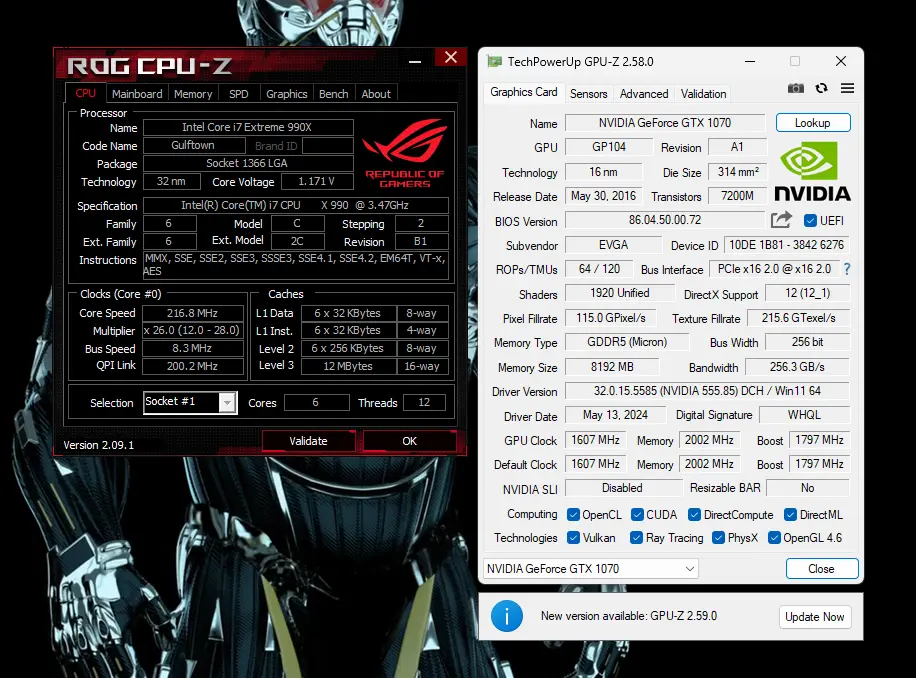Click the Republic of Gamers logo
Image resolution: width=916 pixels, height=678 pixels.
pyautogui.click(x=404, y=153)
